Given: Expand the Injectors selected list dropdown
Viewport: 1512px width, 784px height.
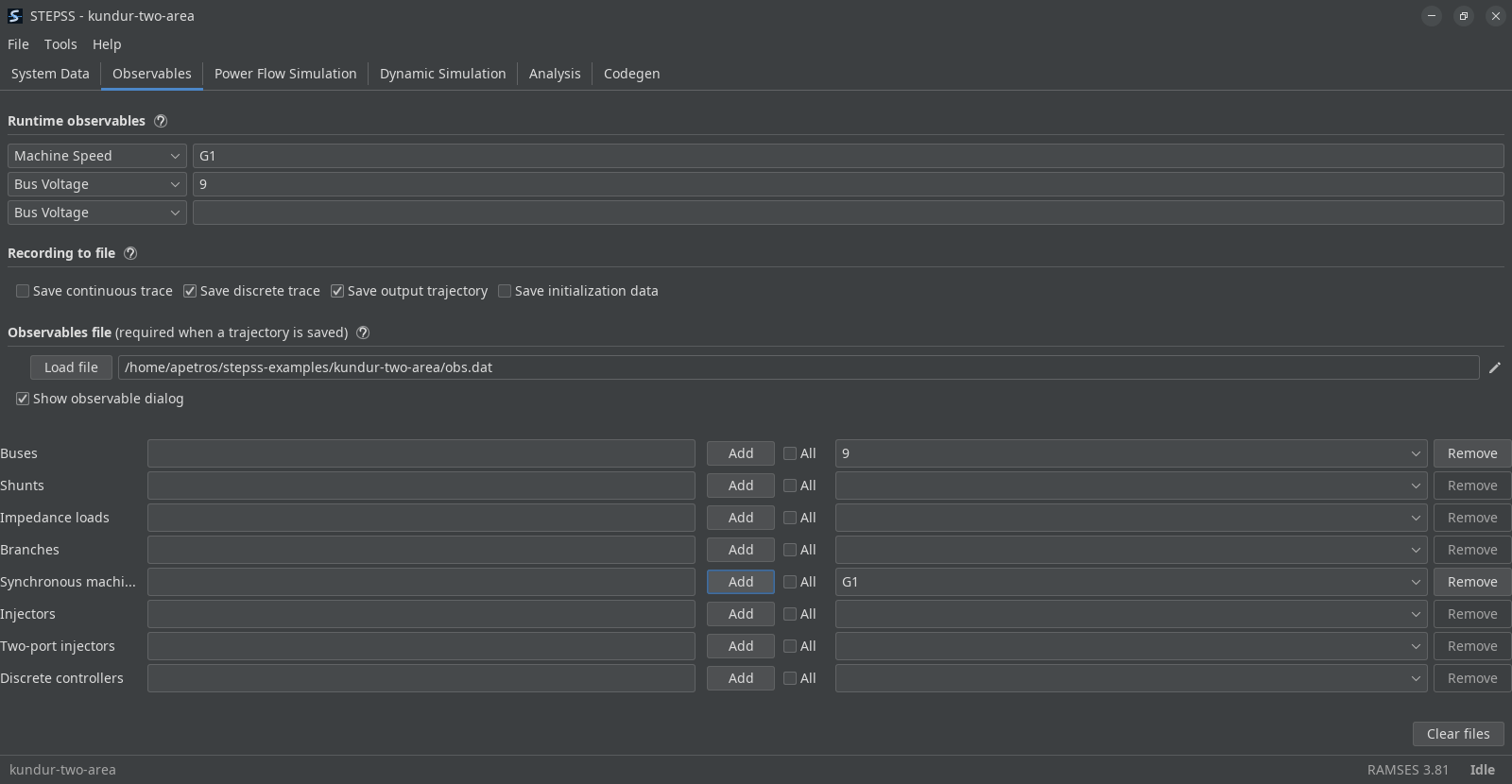Looking at the screenshot, I should (1131, 614).
